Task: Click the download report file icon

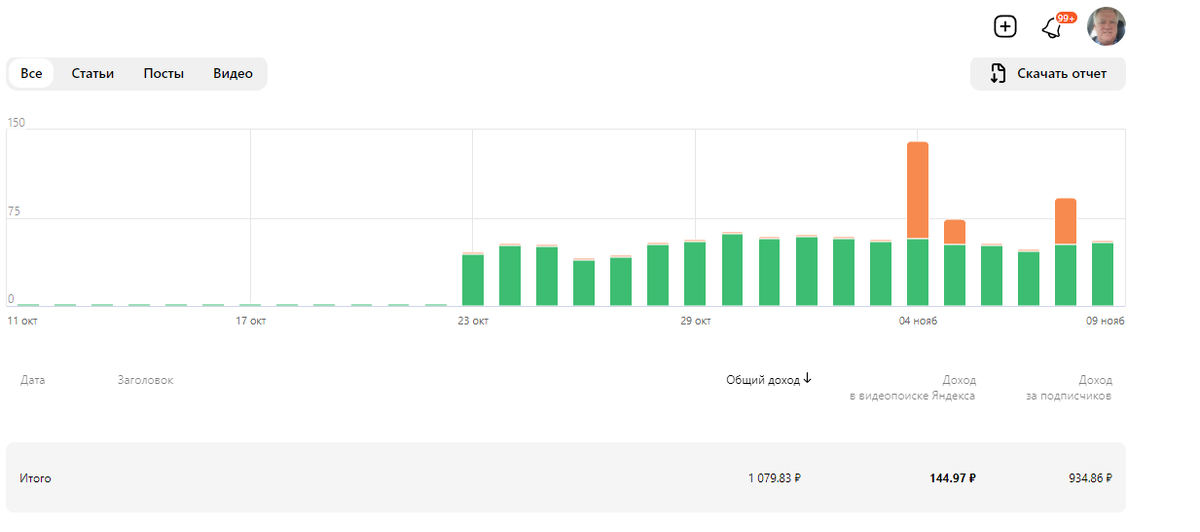Action: (997, 73)
